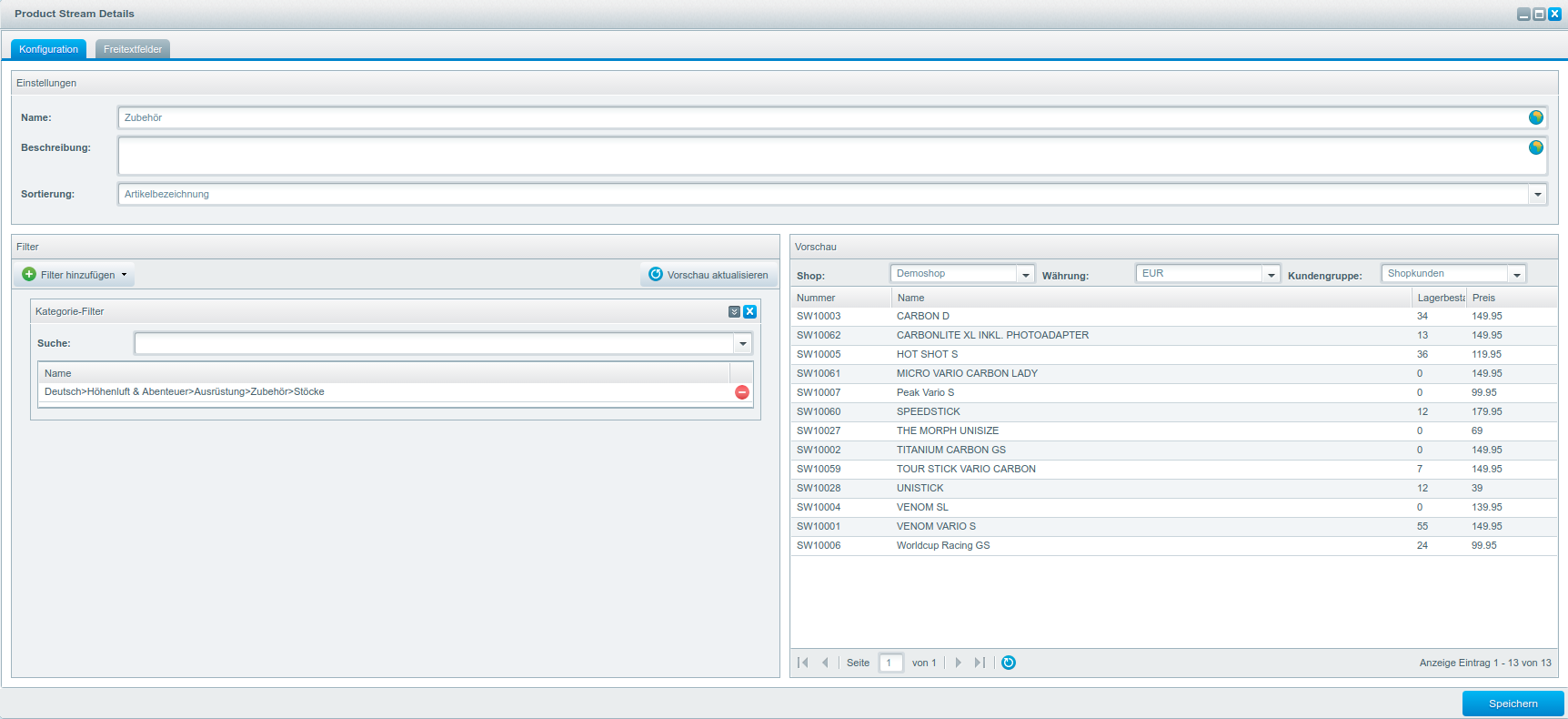The height and width of the screenshot is (719, 1568).
Task: Click the Suche category input field
Action: tap(435, 343)
